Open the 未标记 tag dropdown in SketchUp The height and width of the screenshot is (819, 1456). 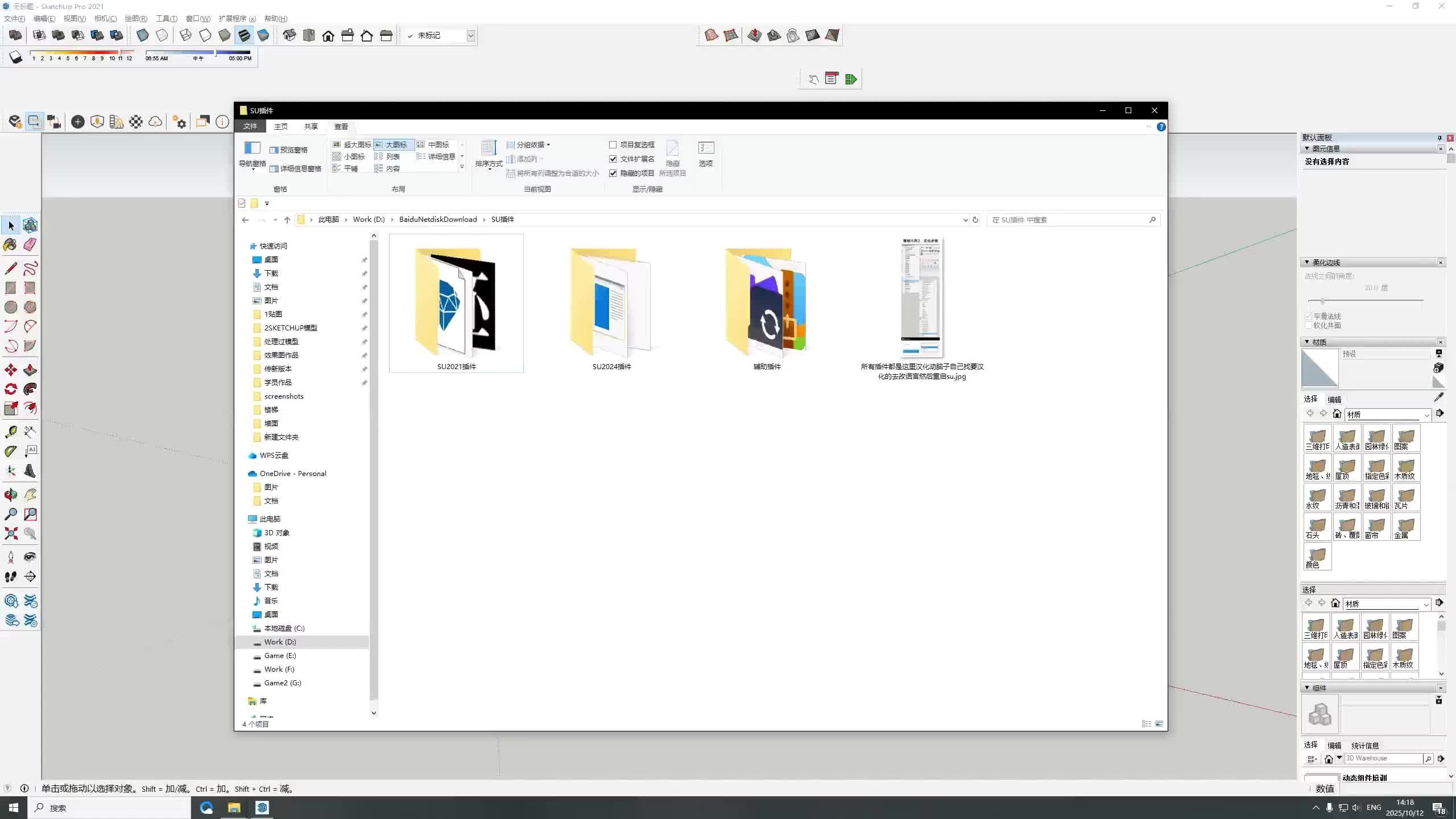[x=470, y=35]
